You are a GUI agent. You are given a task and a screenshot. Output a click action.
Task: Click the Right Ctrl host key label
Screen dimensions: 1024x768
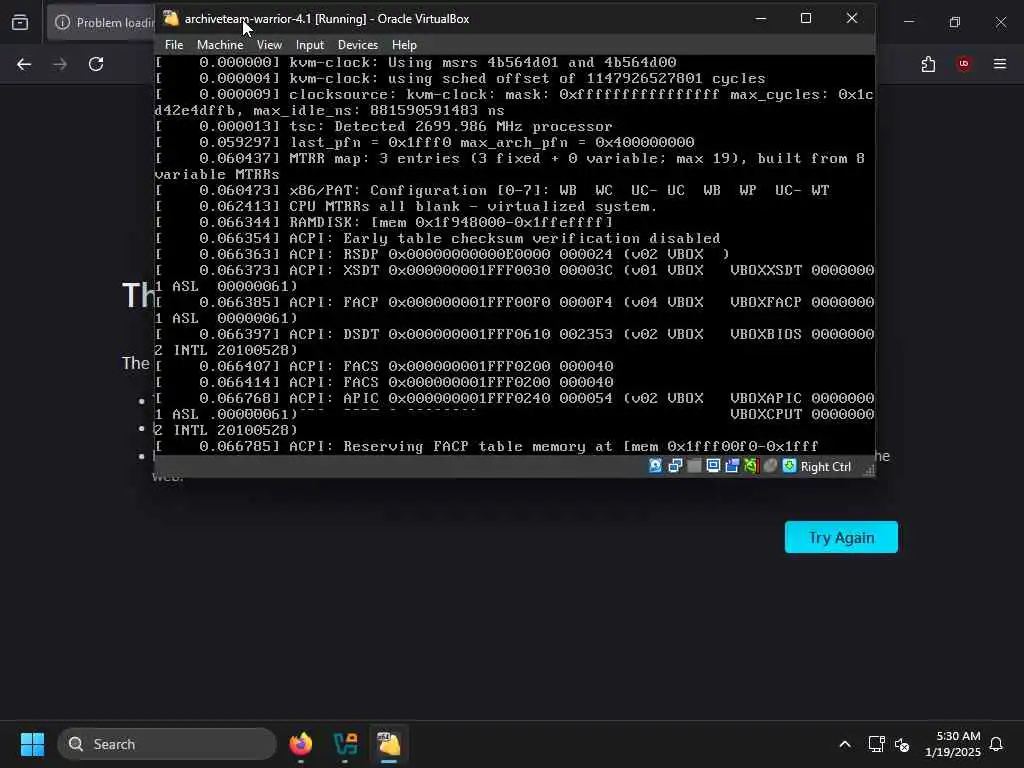[825, 466]
